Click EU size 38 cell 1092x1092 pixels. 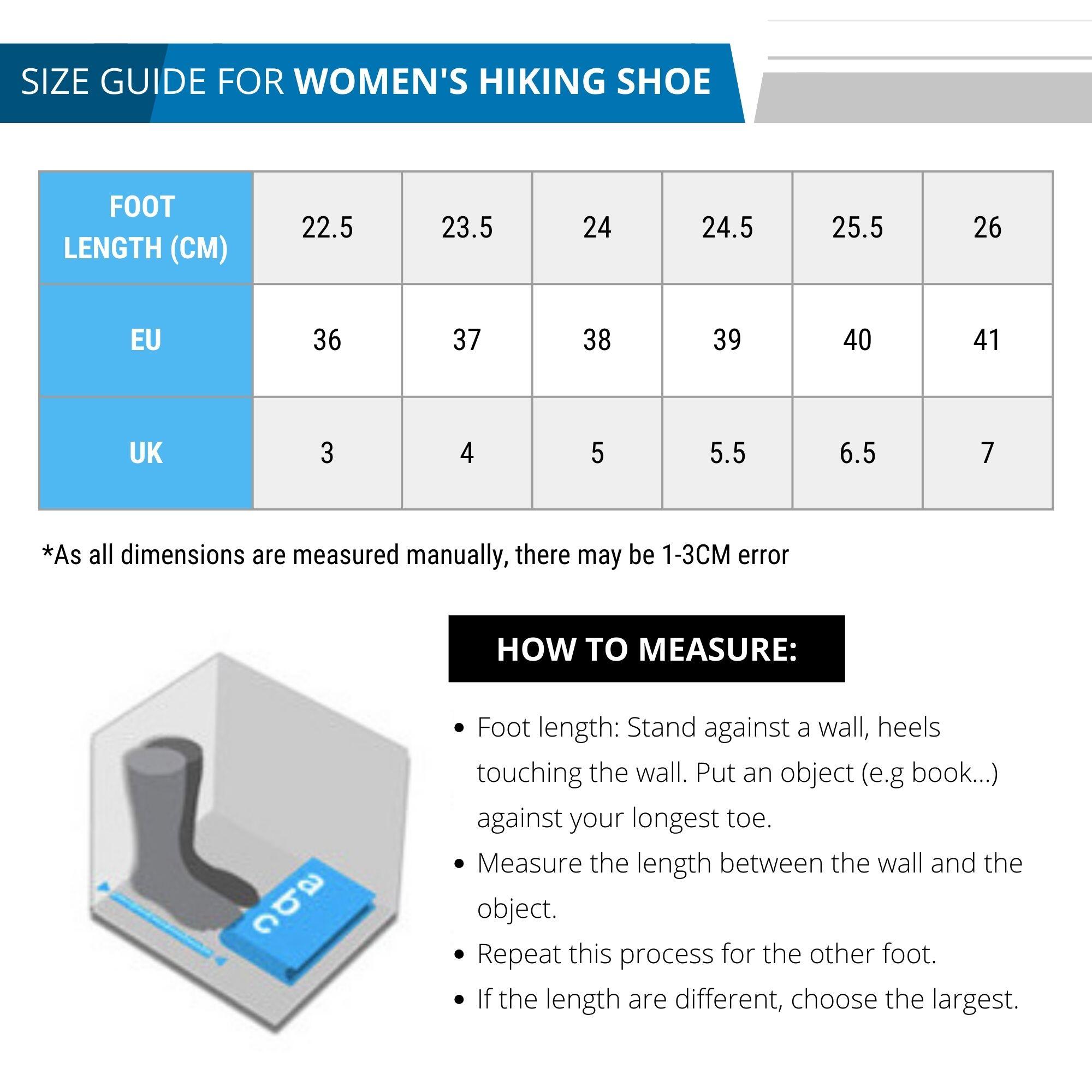click(597, 340)
